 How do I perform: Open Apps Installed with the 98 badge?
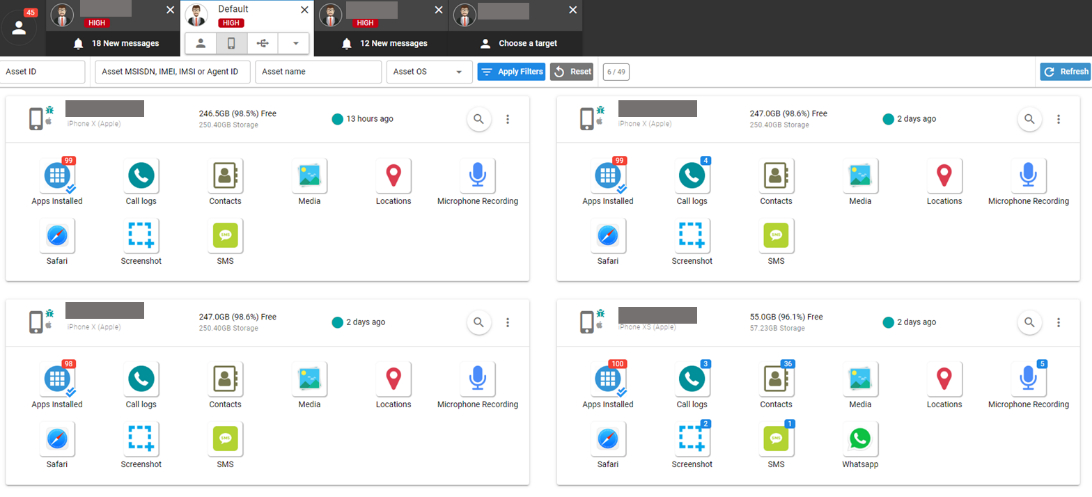[x=57, y=379]
